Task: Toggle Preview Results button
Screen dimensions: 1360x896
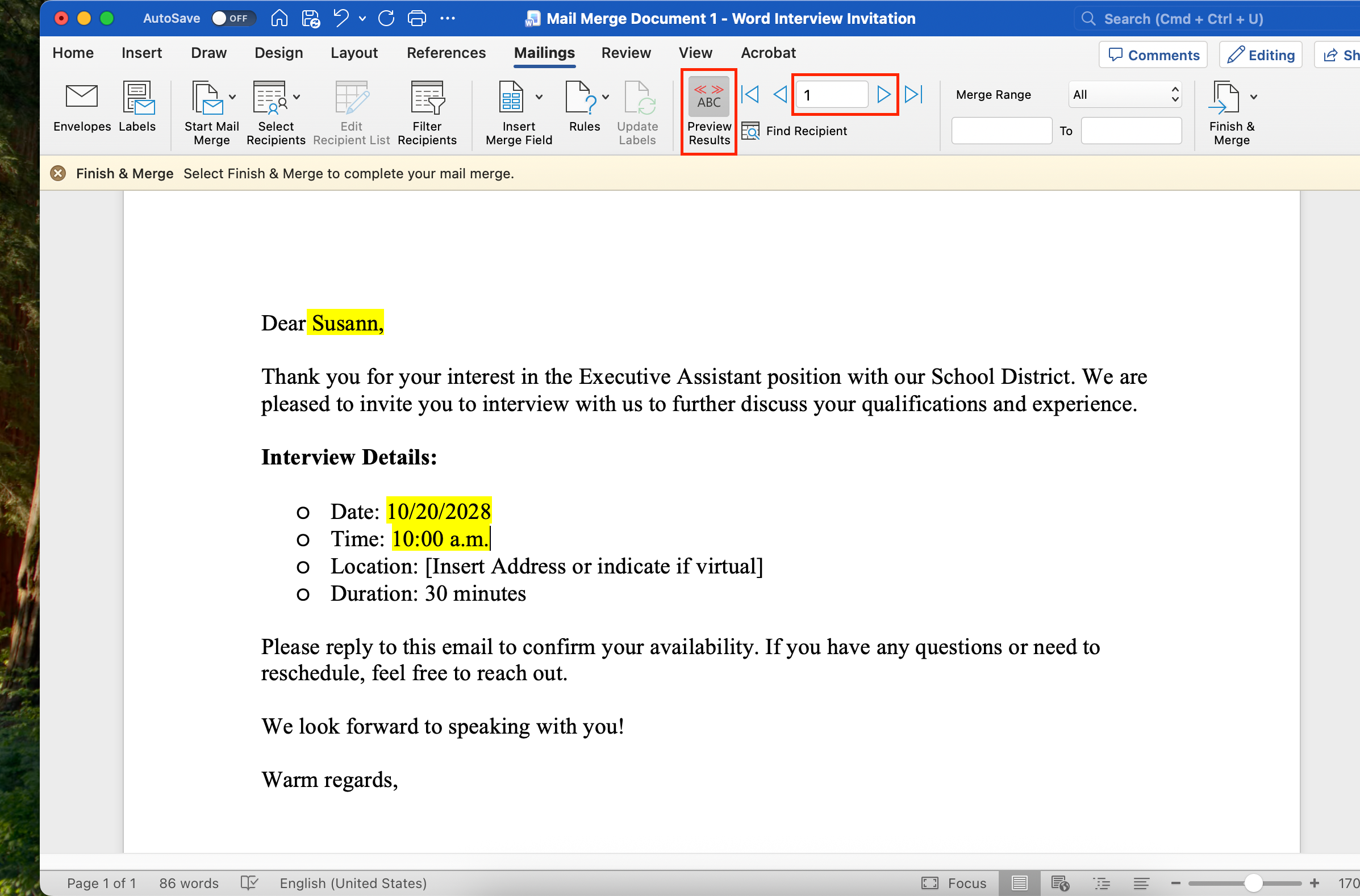Action: [709, 112]
